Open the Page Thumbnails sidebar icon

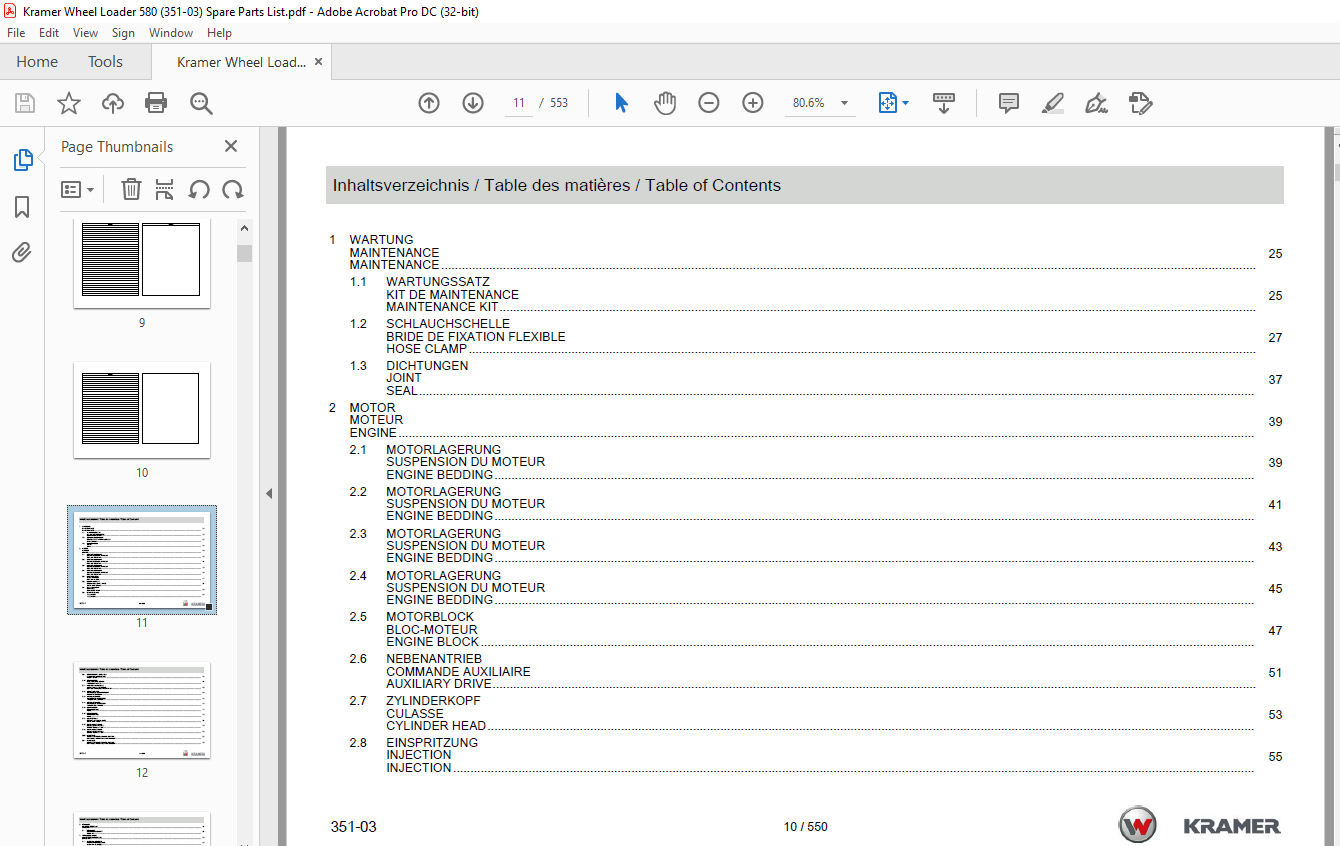pyautogui.click(x=22, y=160)
